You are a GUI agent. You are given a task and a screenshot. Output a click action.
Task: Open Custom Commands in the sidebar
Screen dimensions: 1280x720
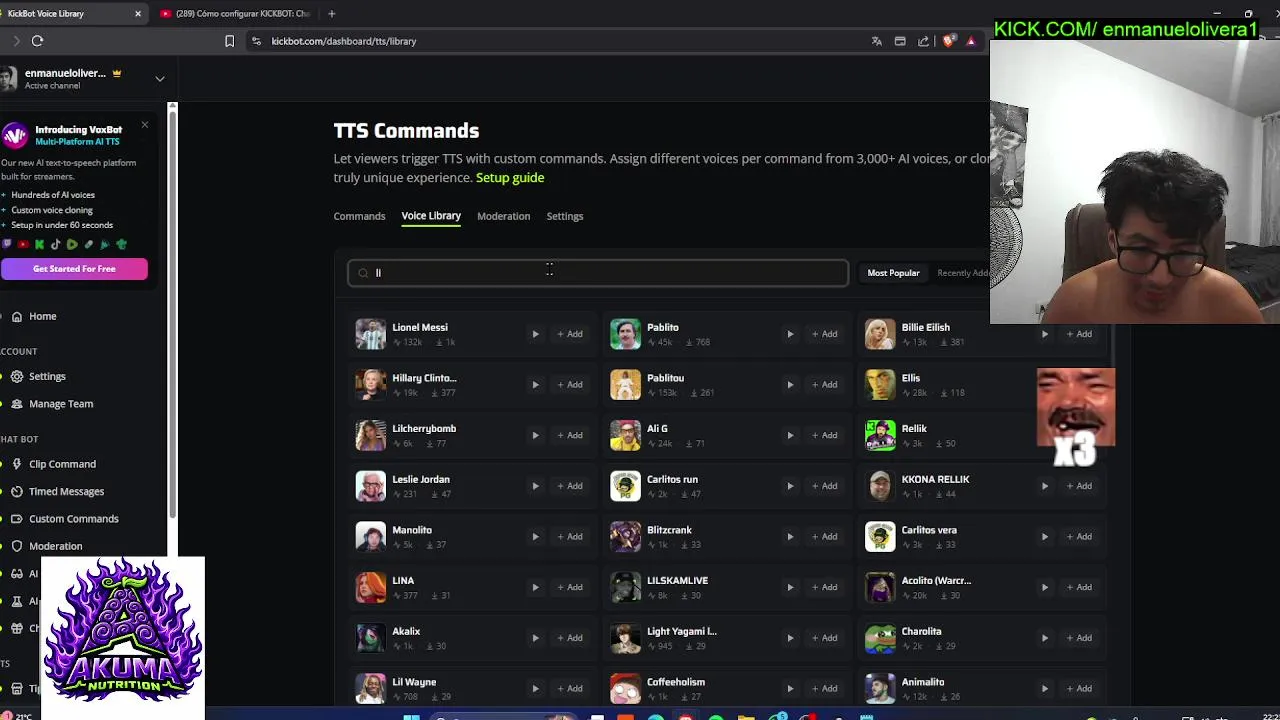[73, 519]
